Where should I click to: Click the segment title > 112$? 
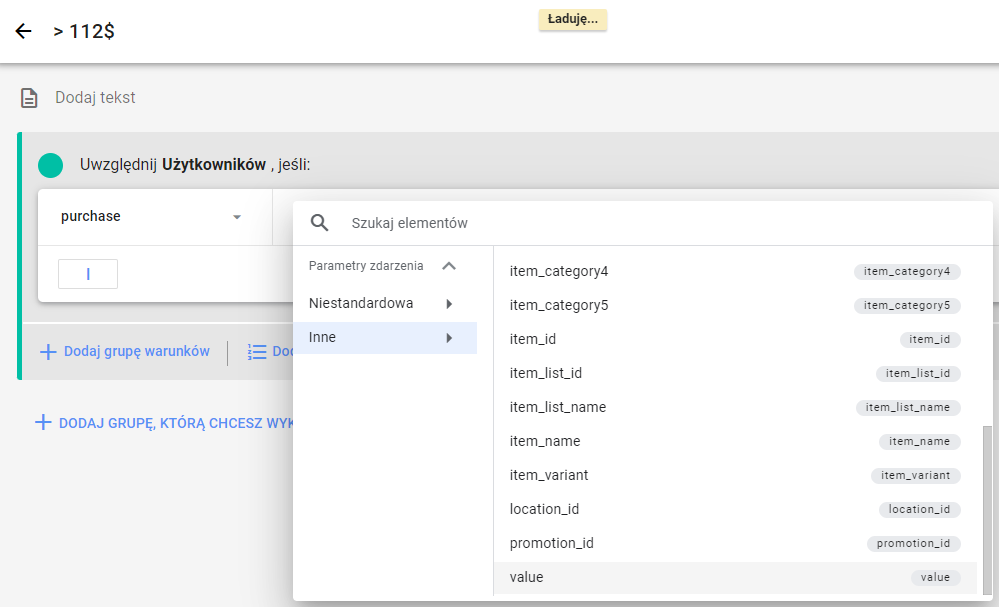pyautogui.click(x=84, y=31)
